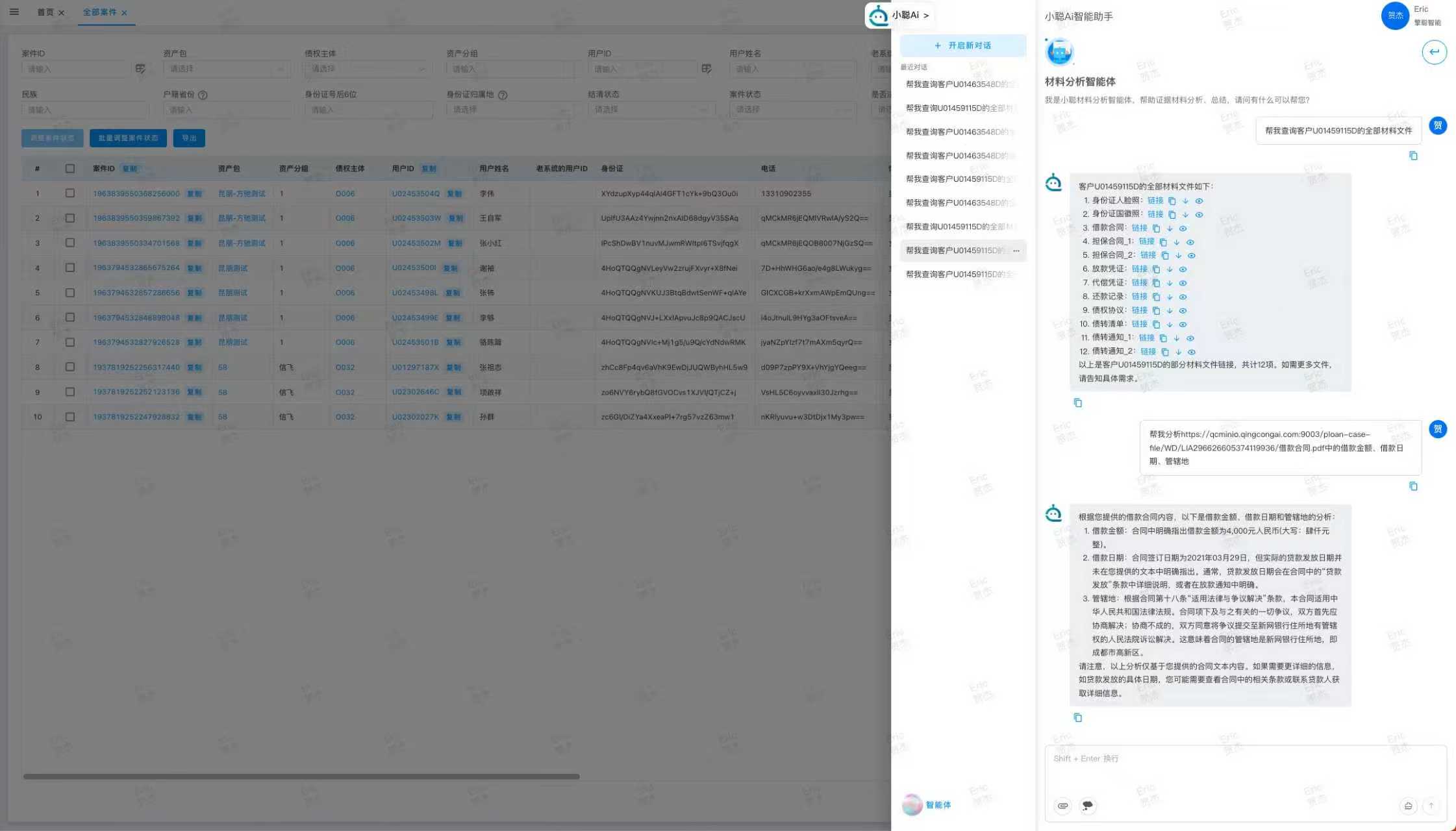Click the thought-bubble thinking mode icon
The width and height of the screenshot is (1456, 831).
pyautogui.click(x=1087, y=806)
